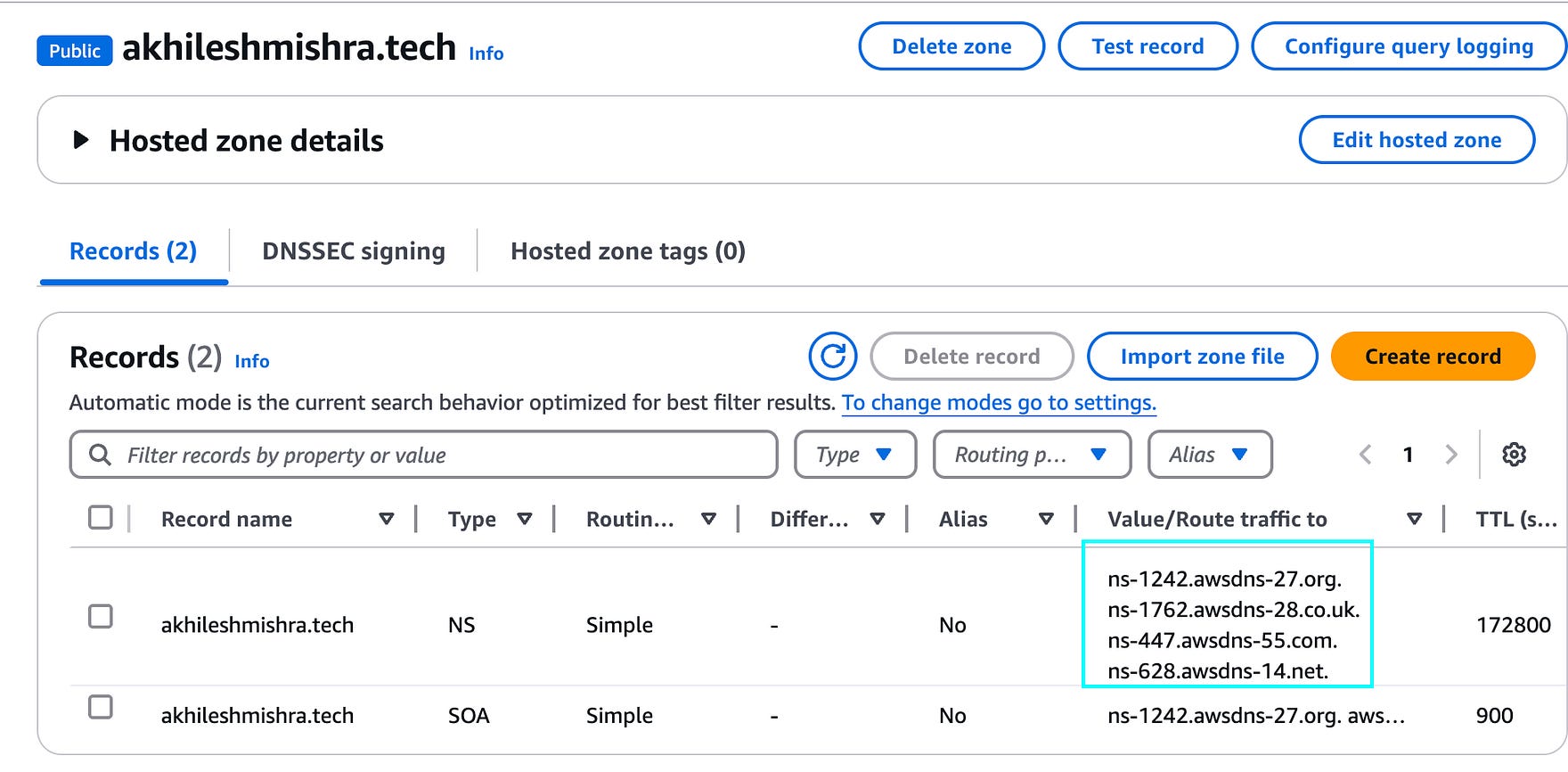Sort by Value/Route traffic to column arrow

[x=1414, y=519]
